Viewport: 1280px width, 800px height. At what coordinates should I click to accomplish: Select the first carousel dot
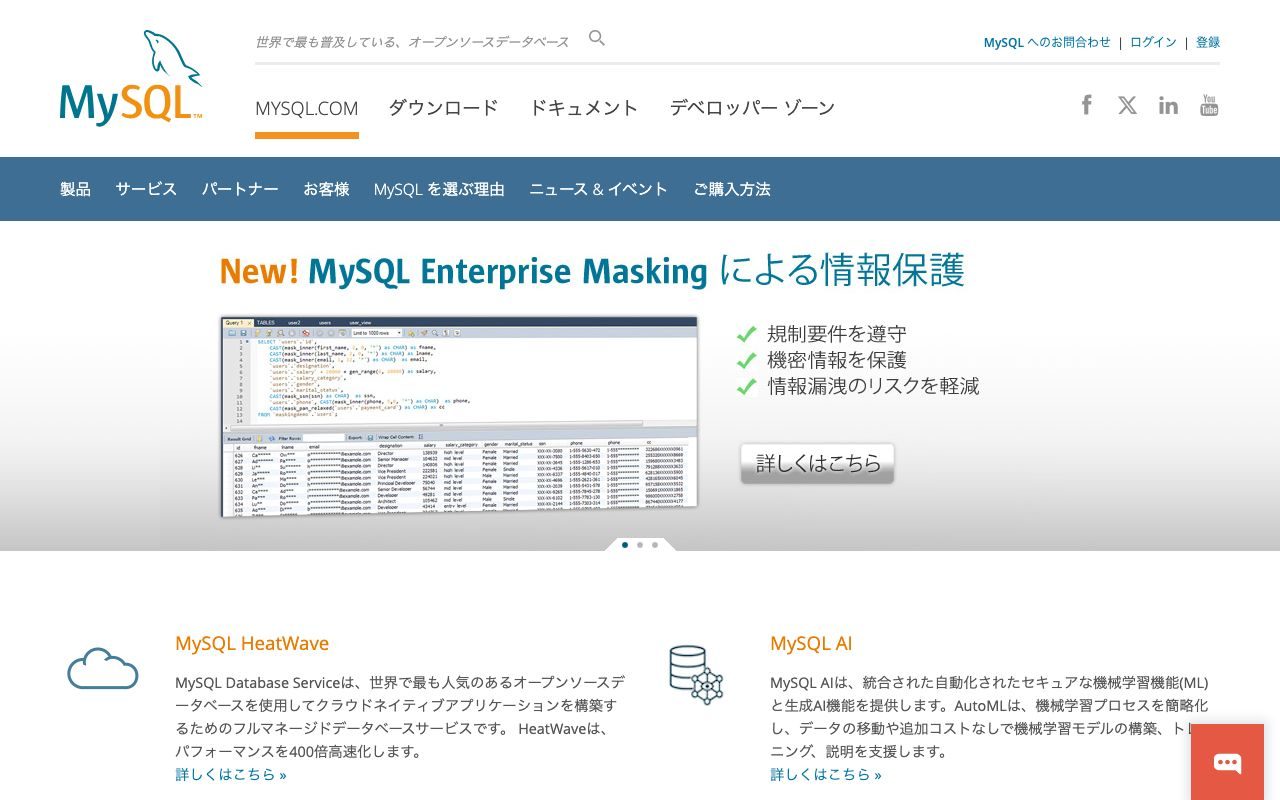(625, 545)
